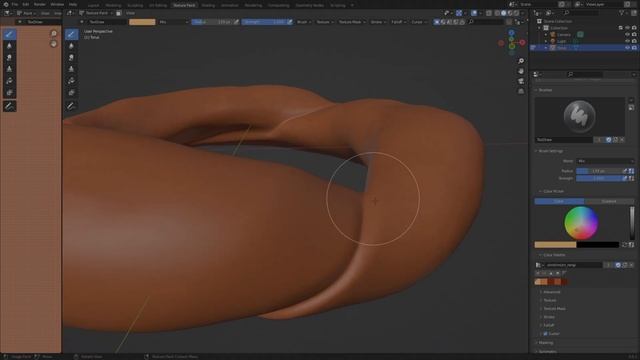Click the blue Z axis on navigation gizmo
The image size is (640, 360).
(x=511, y=33)
